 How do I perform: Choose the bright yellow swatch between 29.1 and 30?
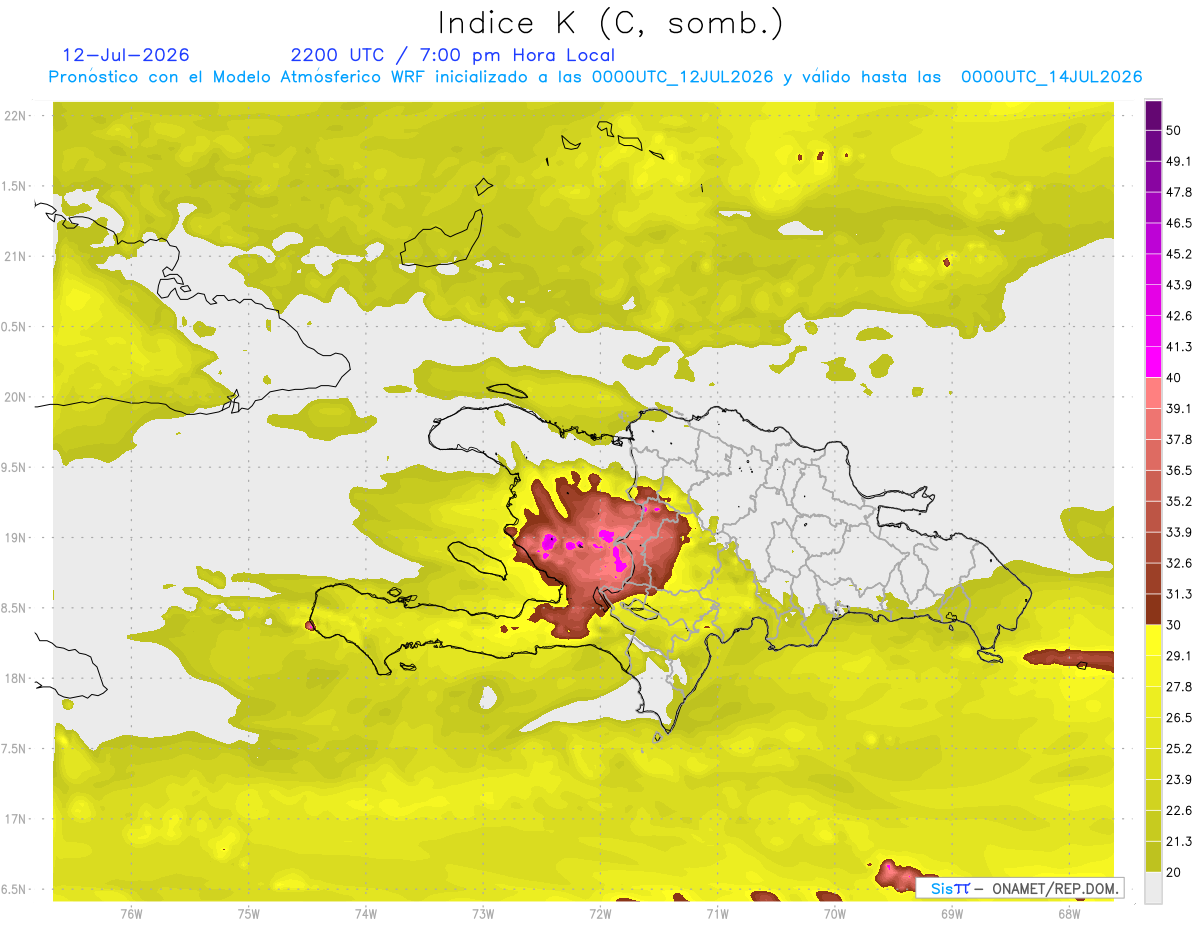[x=1153, y=640]
